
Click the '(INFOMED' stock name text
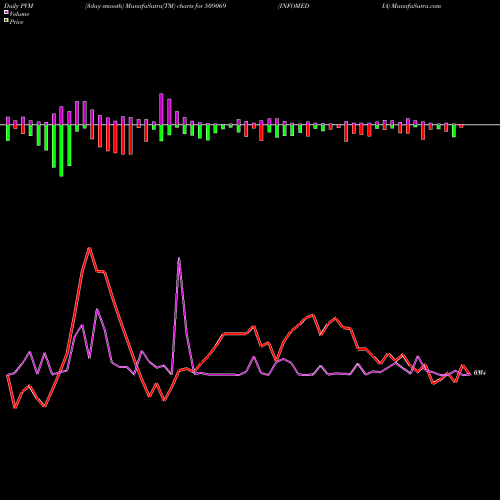(293, 6)
